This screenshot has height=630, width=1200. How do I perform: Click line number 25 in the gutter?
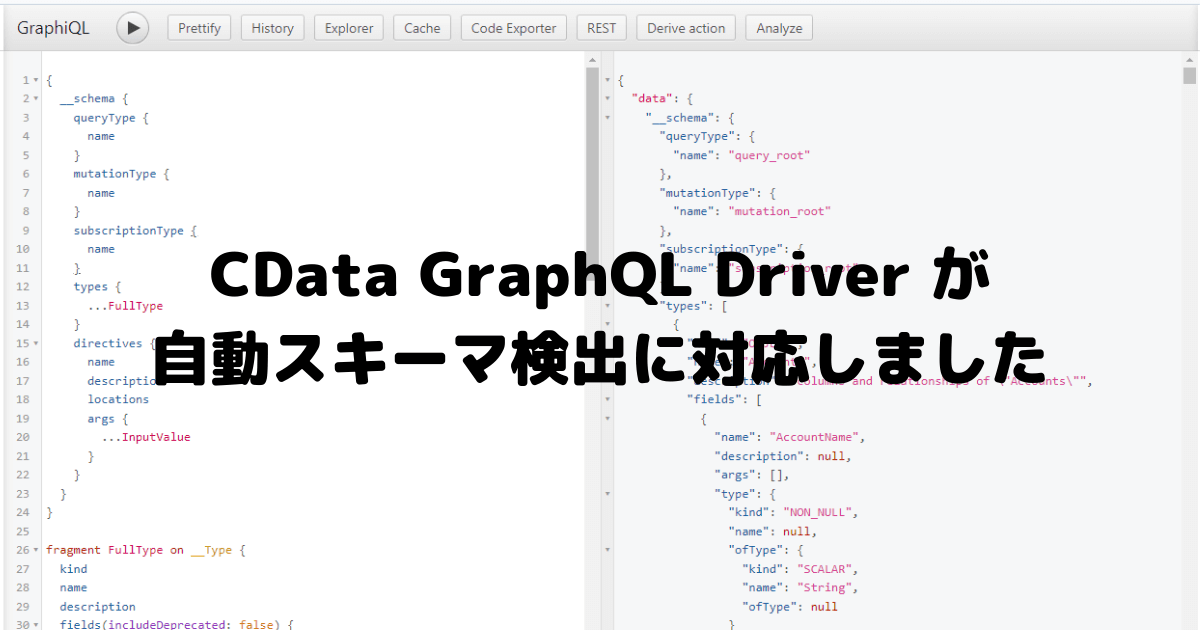click(x=23, y=531)
